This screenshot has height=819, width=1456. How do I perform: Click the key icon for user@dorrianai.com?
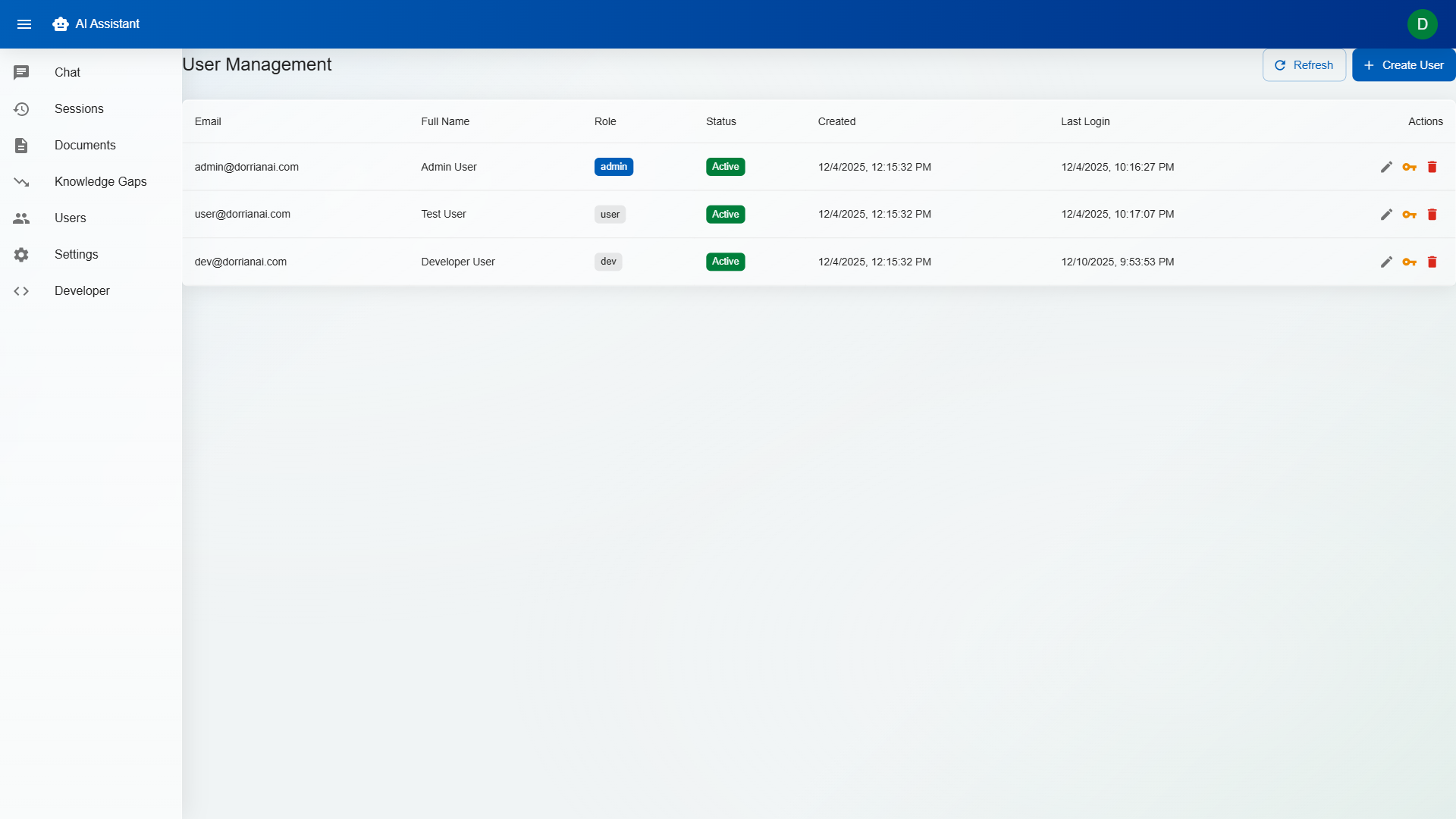[1410, 214]
